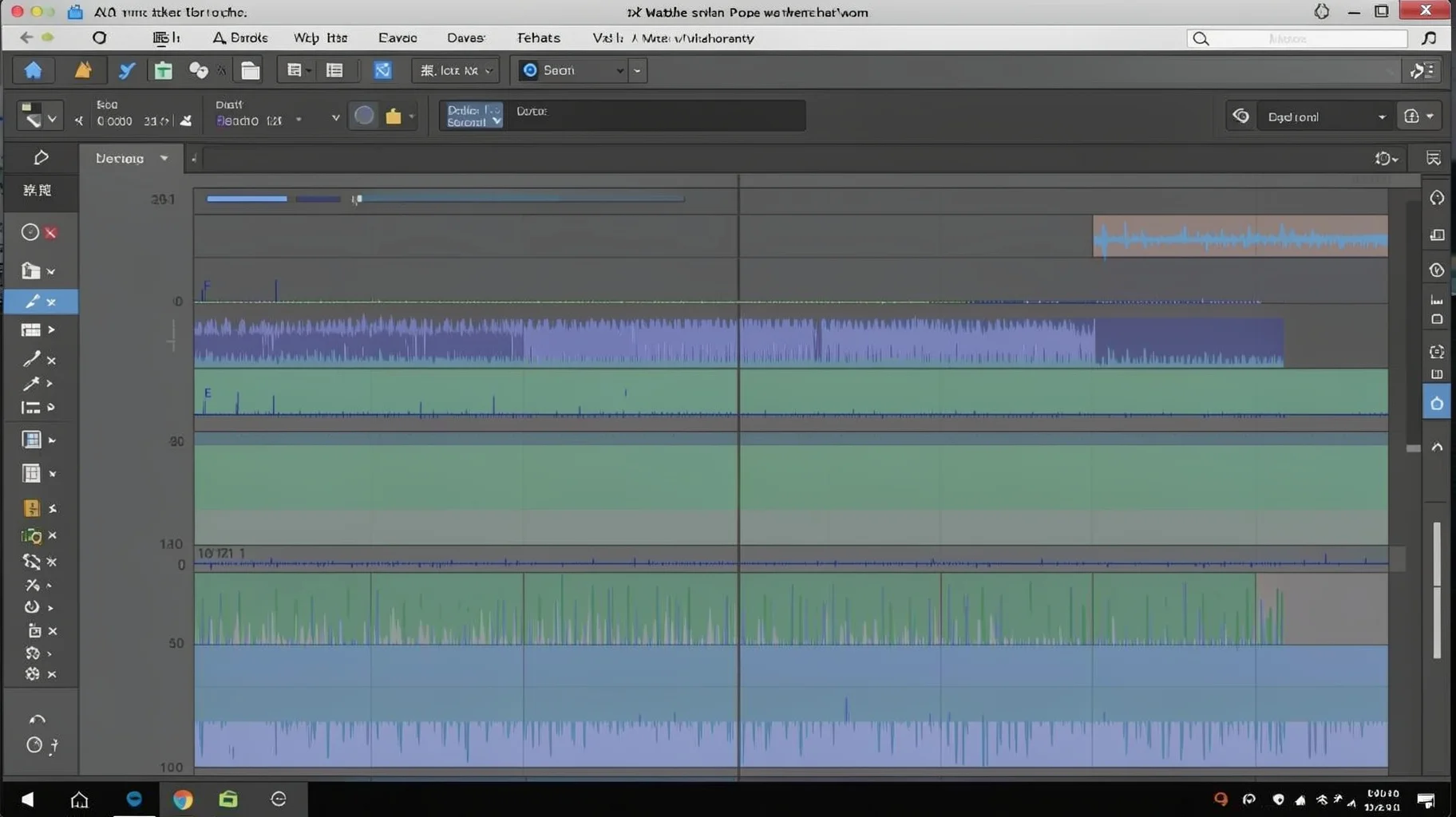
Task: Click the panel list icon at top right of track area
Action: click(1434, 158)
